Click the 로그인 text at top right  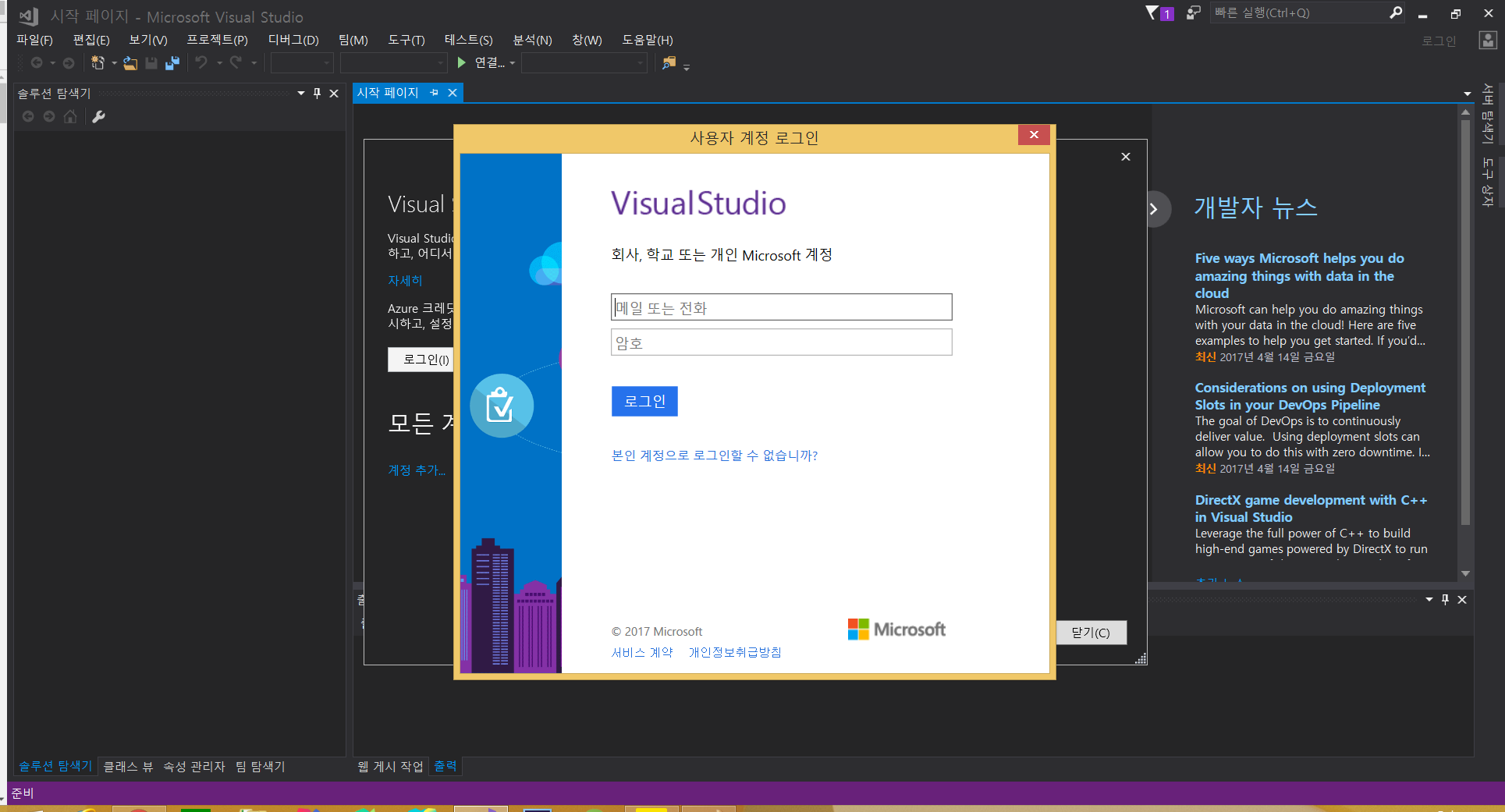pyautogui.click(x=1439, y=41)
